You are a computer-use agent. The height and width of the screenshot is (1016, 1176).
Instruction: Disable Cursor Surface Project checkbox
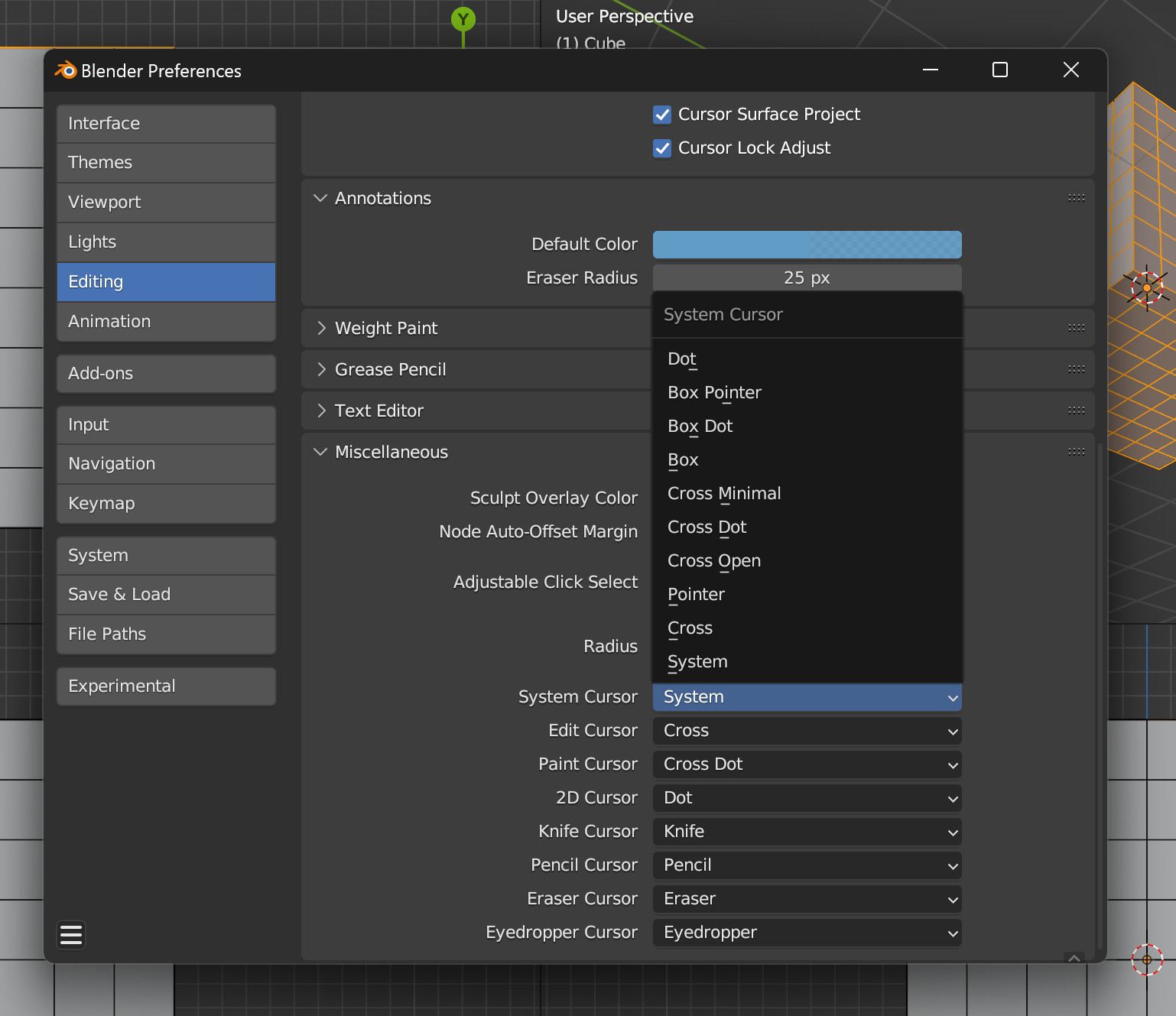coord(662,115)
